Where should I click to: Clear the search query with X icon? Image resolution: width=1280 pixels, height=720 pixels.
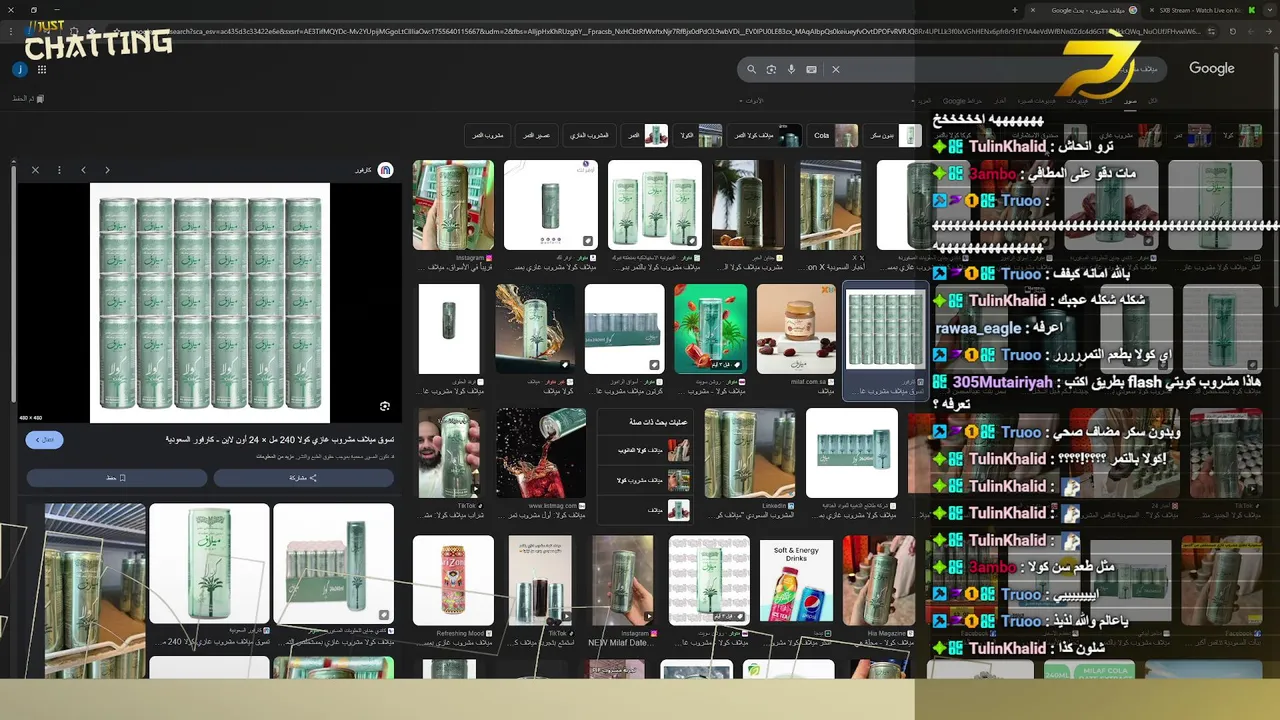836,69
